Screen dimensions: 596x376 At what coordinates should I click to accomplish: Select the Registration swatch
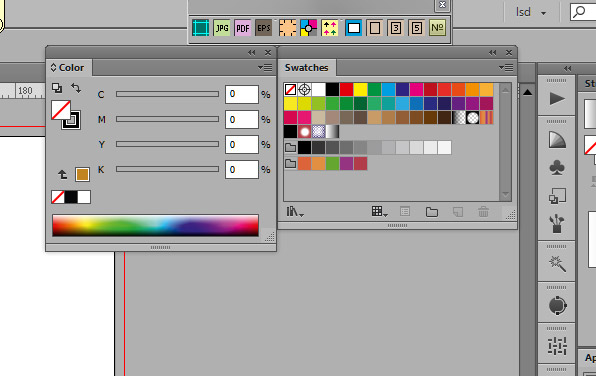304,90
